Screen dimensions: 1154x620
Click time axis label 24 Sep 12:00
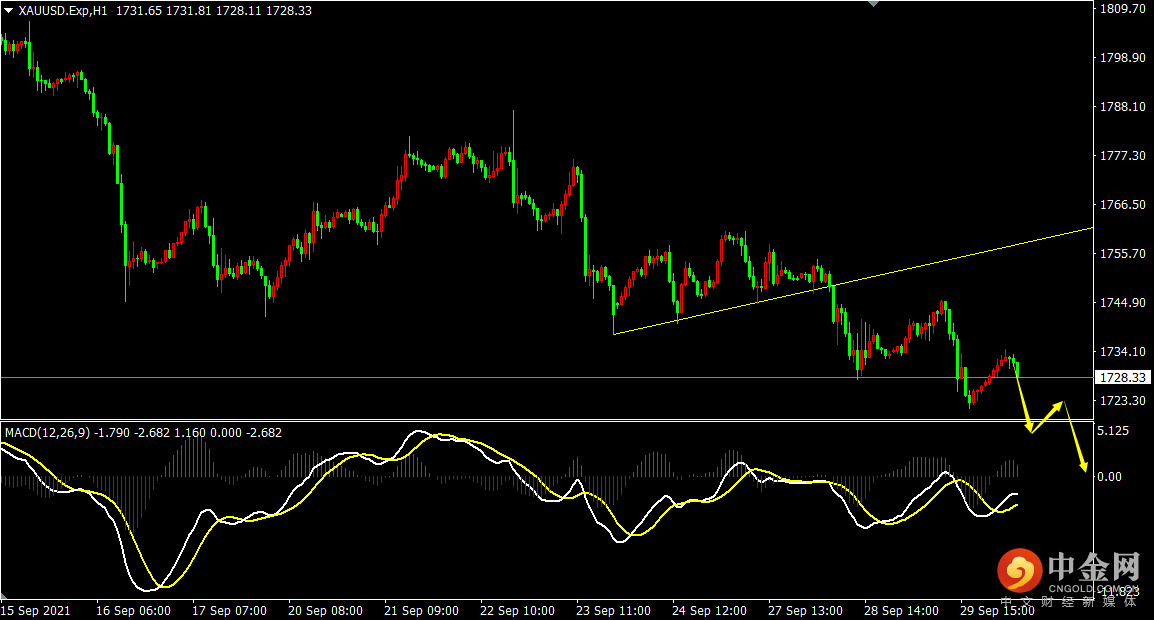tap(709, 610)
